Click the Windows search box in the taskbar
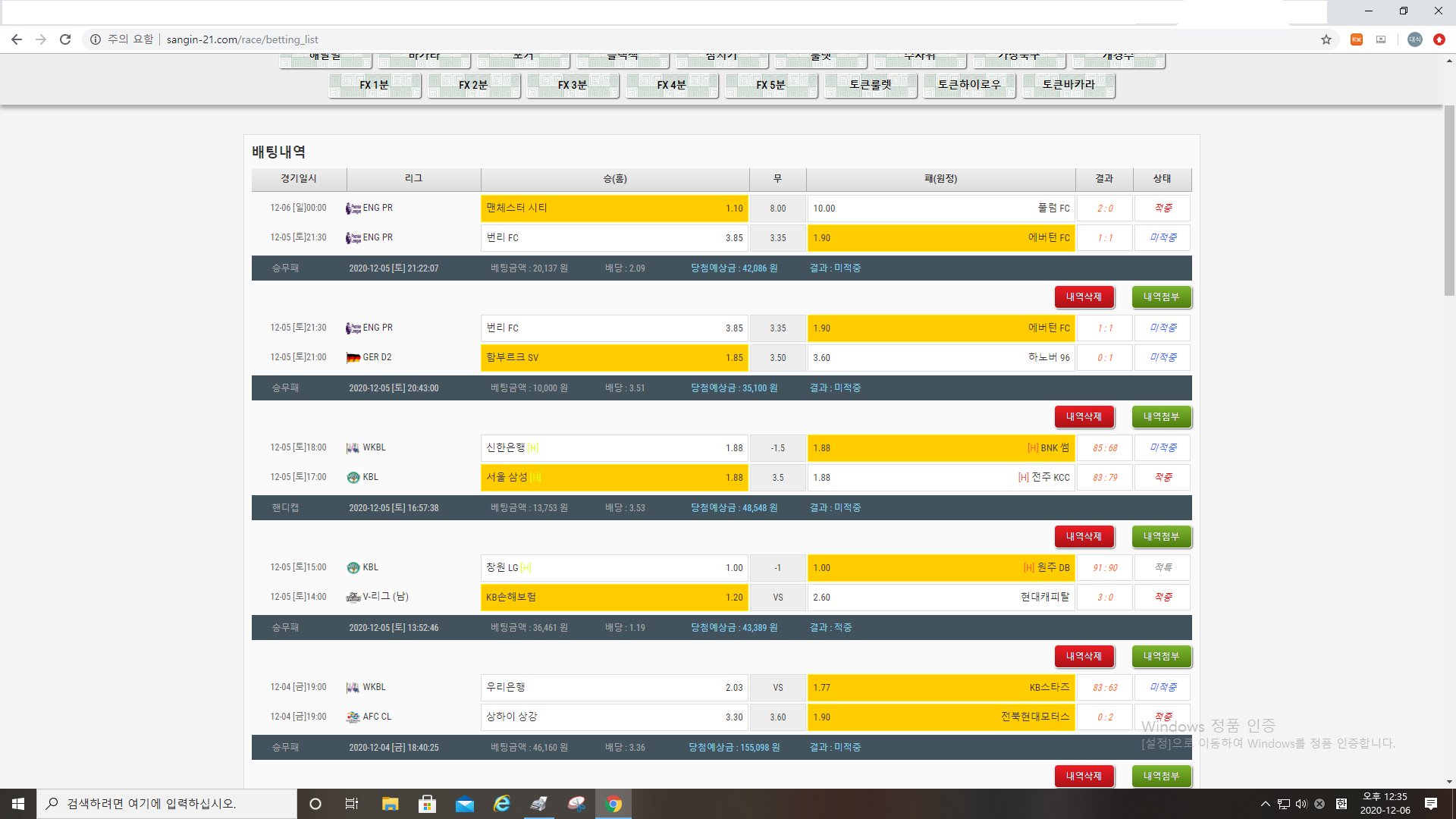Screen dimensions: 1456x819 point(167,804)
